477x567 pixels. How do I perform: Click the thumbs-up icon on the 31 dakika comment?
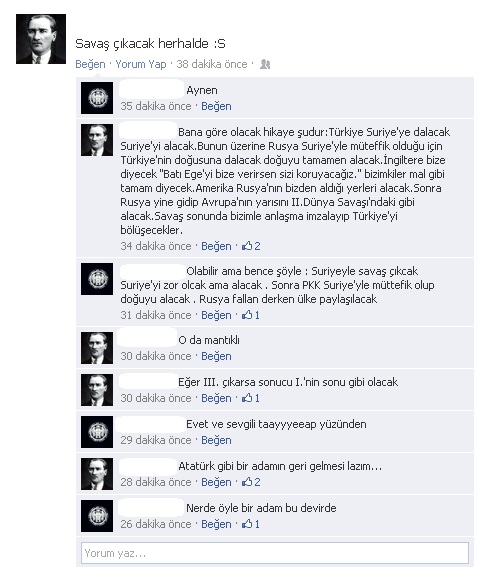pyautogui.click(x=247, y=315)
